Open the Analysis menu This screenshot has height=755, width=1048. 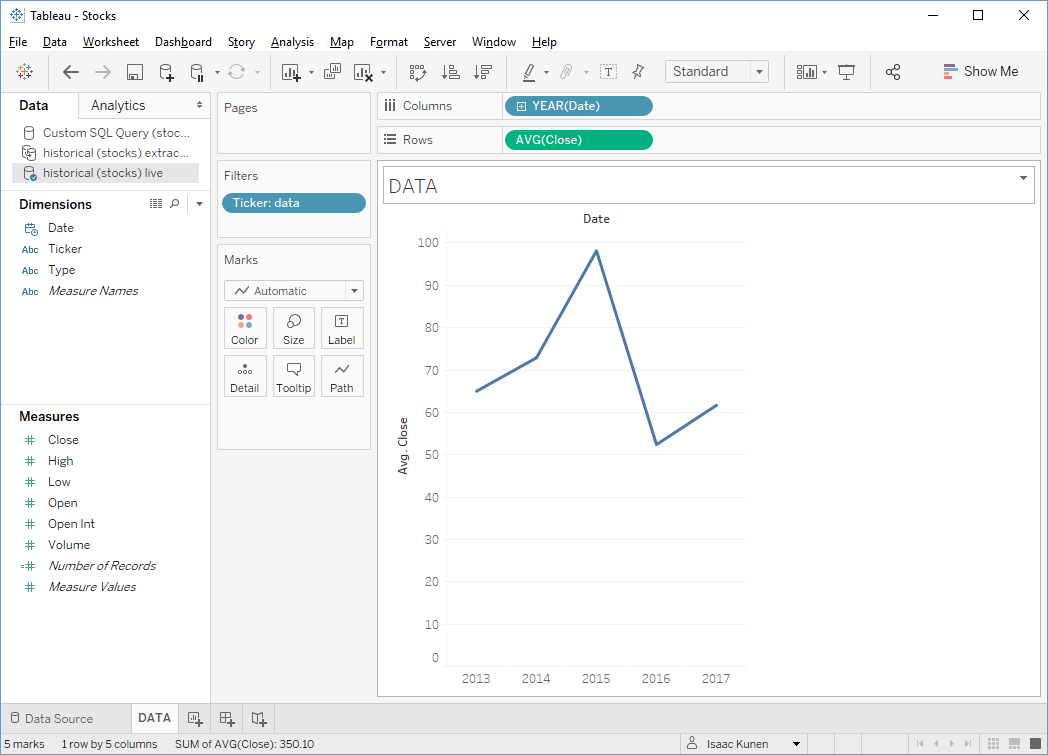pos(292,41)
